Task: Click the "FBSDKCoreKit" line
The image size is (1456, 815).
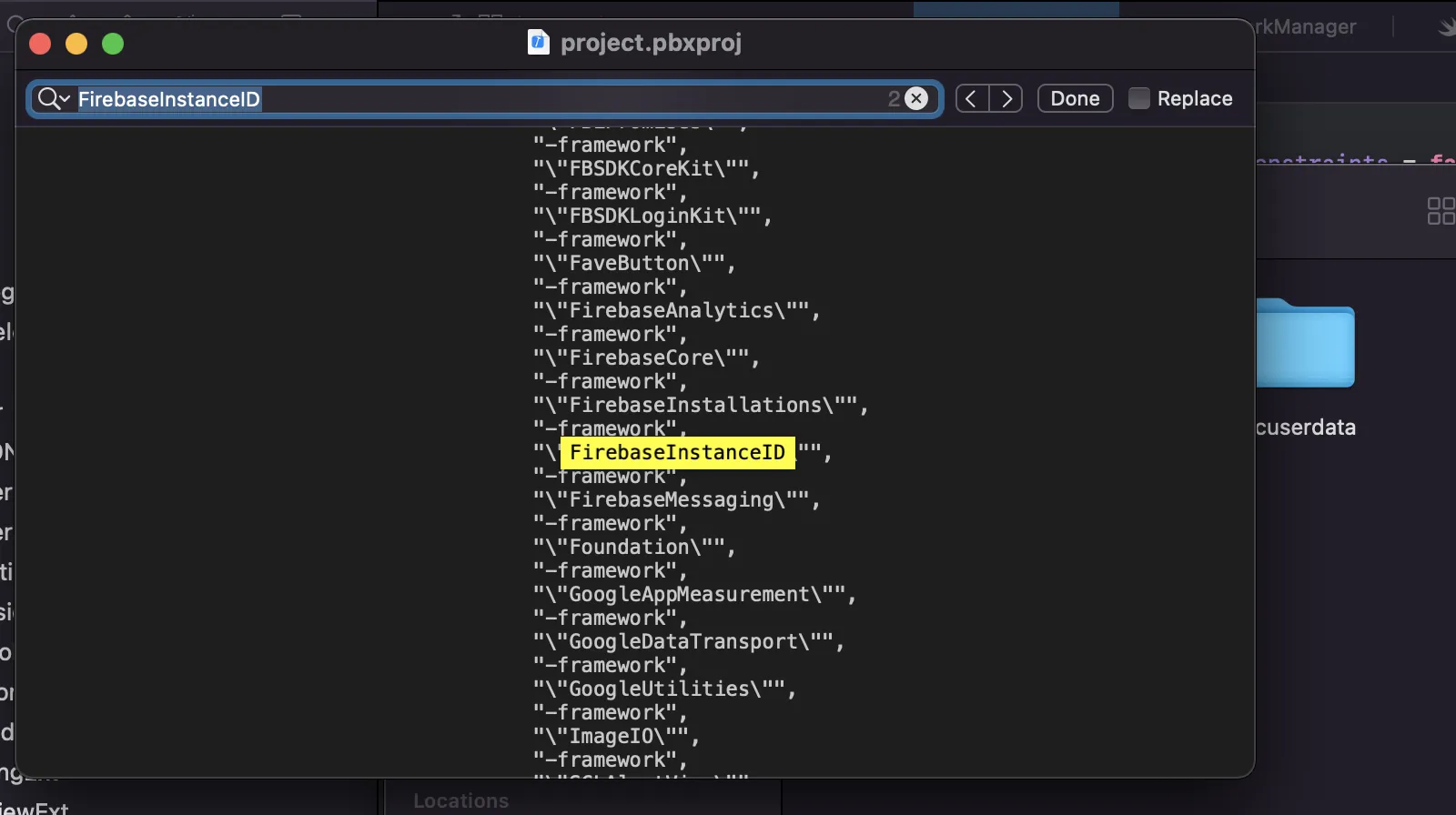Action: [646, 168]
